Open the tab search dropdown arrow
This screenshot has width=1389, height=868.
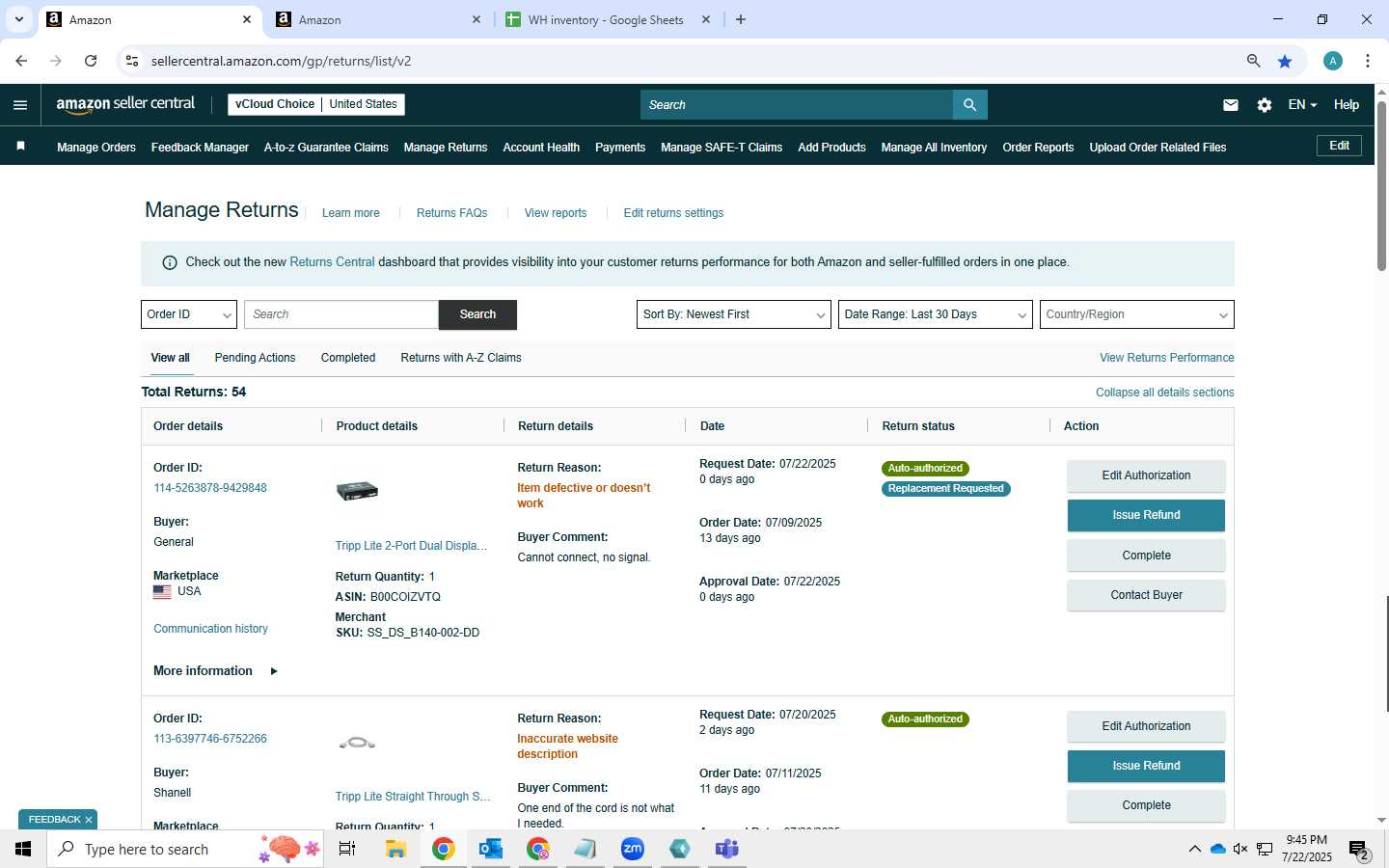coord(18,19)
